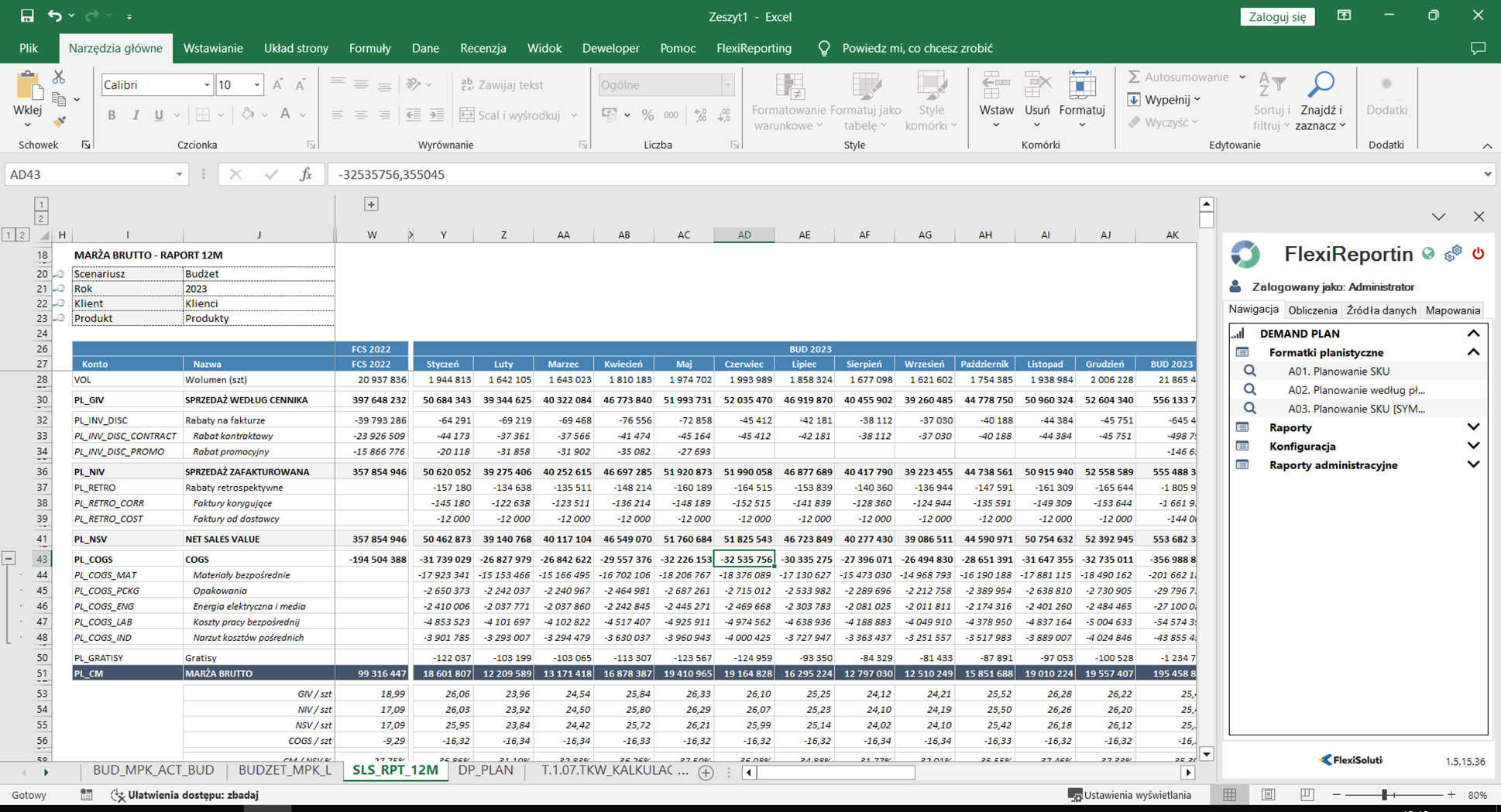
Task: Open the Name Box dropdown
Action: click(179, 175)
